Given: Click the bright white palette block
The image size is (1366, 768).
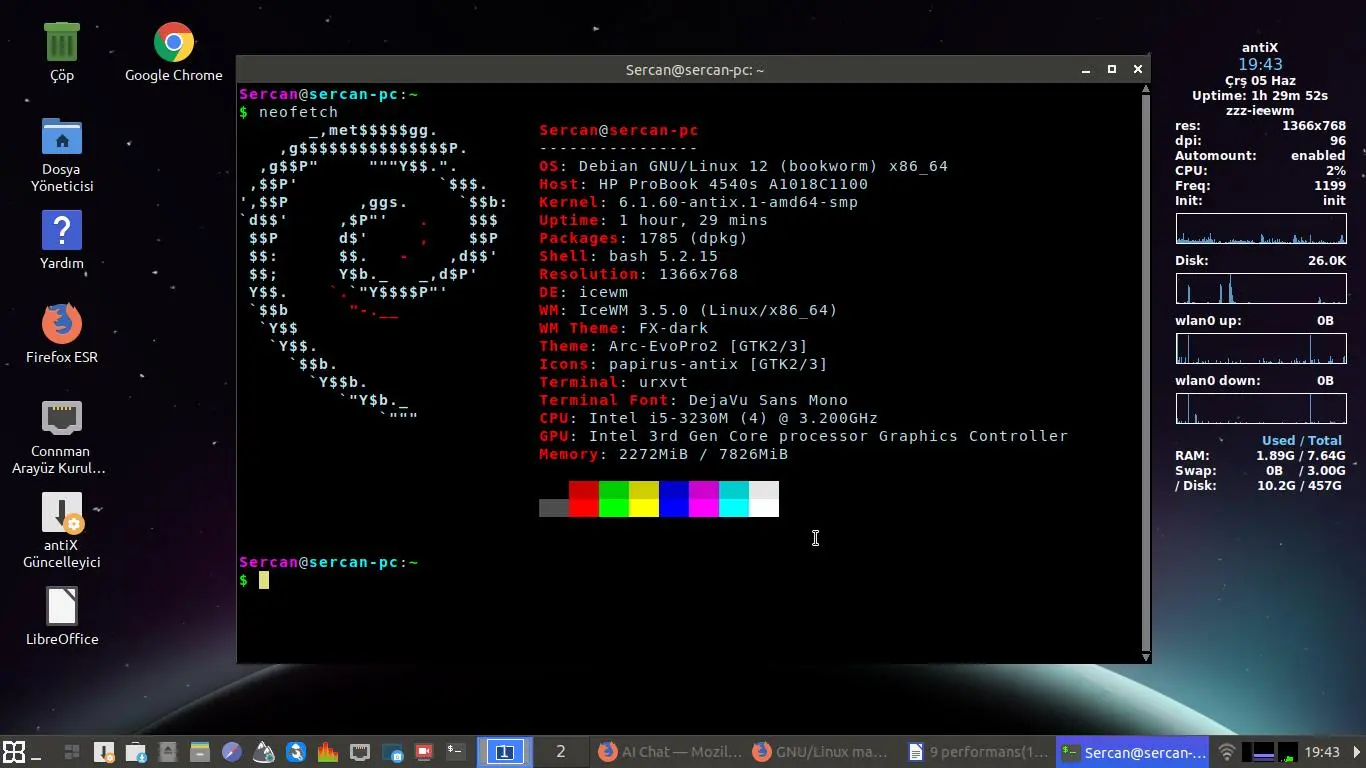Looking at the screenshot, I should click(764, 508).
